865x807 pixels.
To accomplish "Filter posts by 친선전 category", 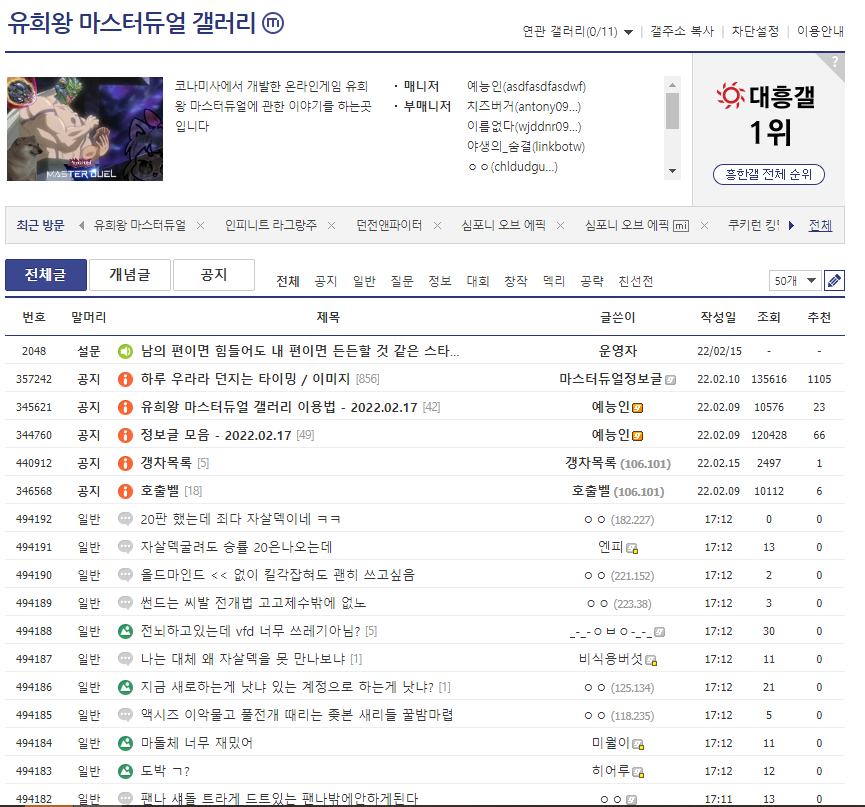I will tap(636, 281).
